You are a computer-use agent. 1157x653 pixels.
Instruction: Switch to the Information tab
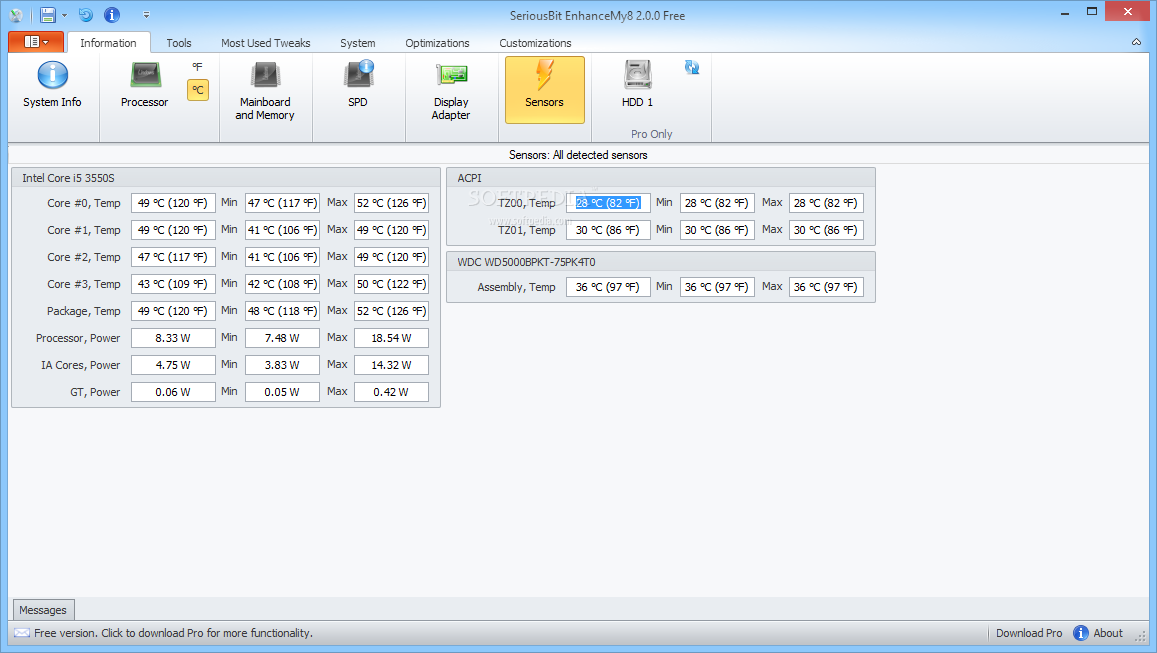coord(108,43)
